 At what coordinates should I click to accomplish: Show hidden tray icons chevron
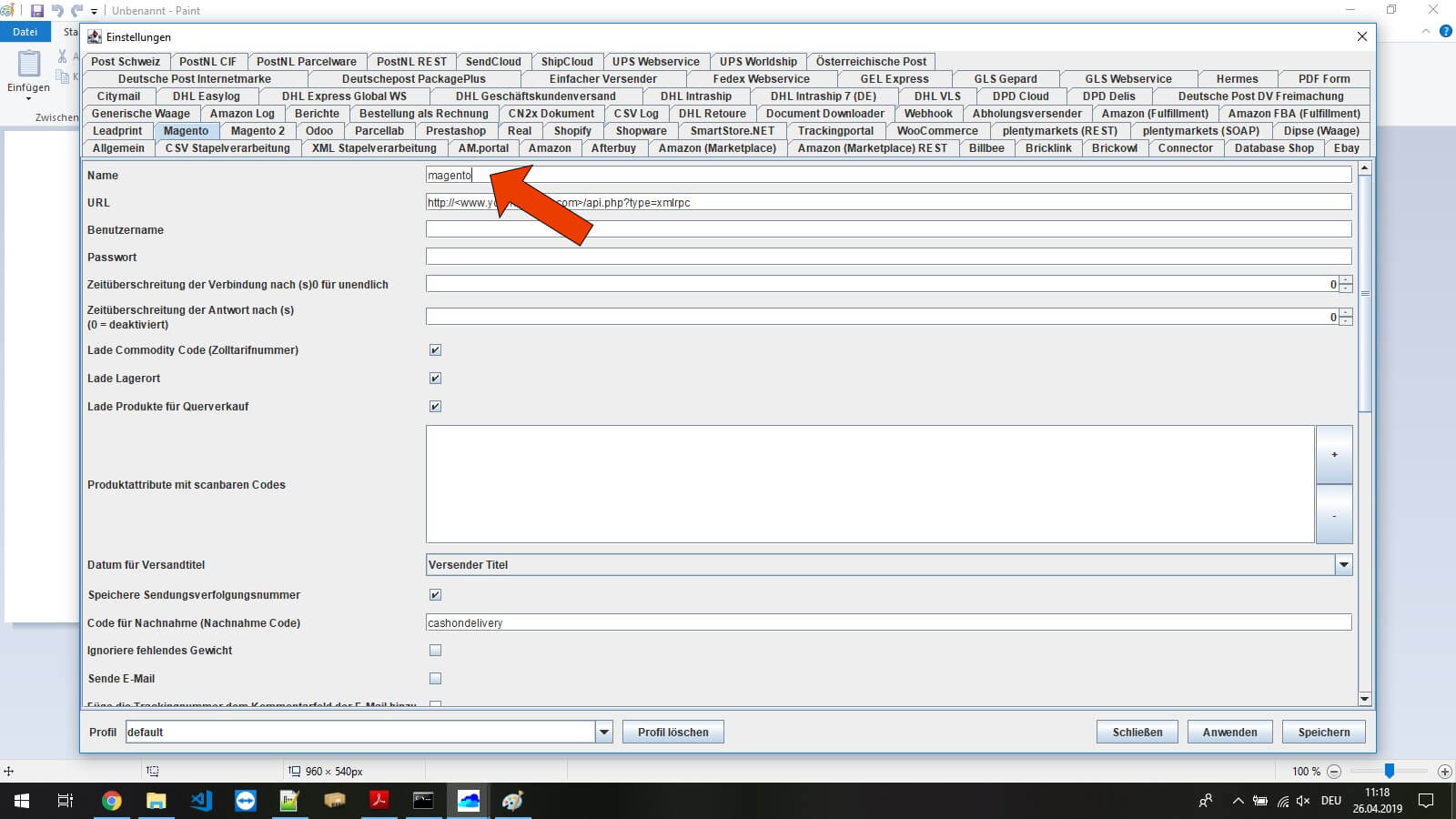pos(1238,801)
